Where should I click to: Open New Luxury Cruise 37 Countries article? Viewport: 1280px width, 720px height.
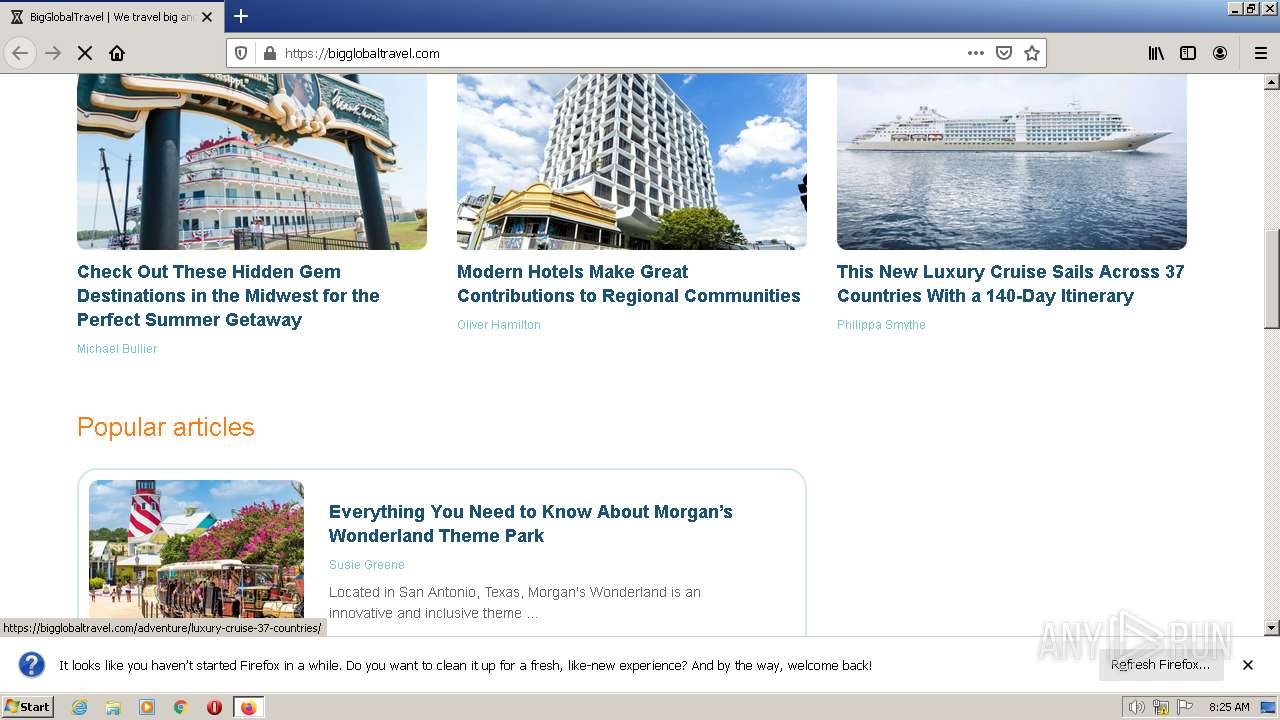click(x=1011, y=284)
